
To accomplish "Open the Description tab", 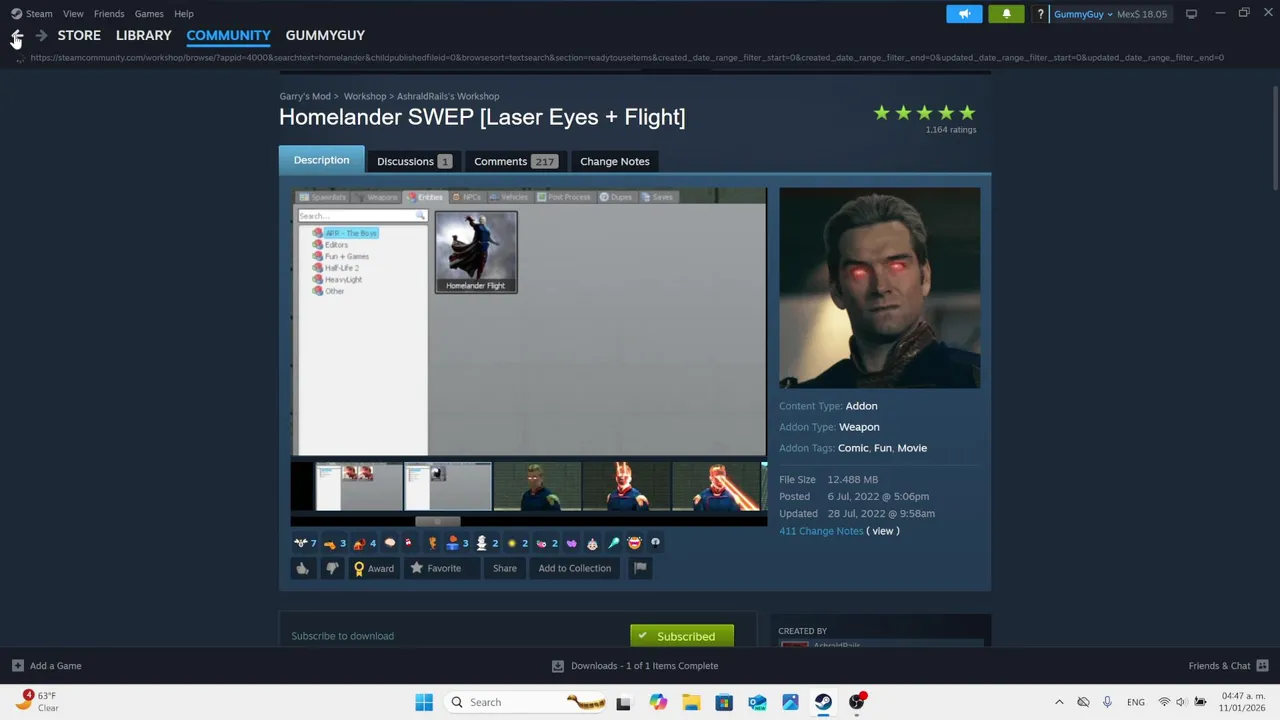I will click(322, 160).
